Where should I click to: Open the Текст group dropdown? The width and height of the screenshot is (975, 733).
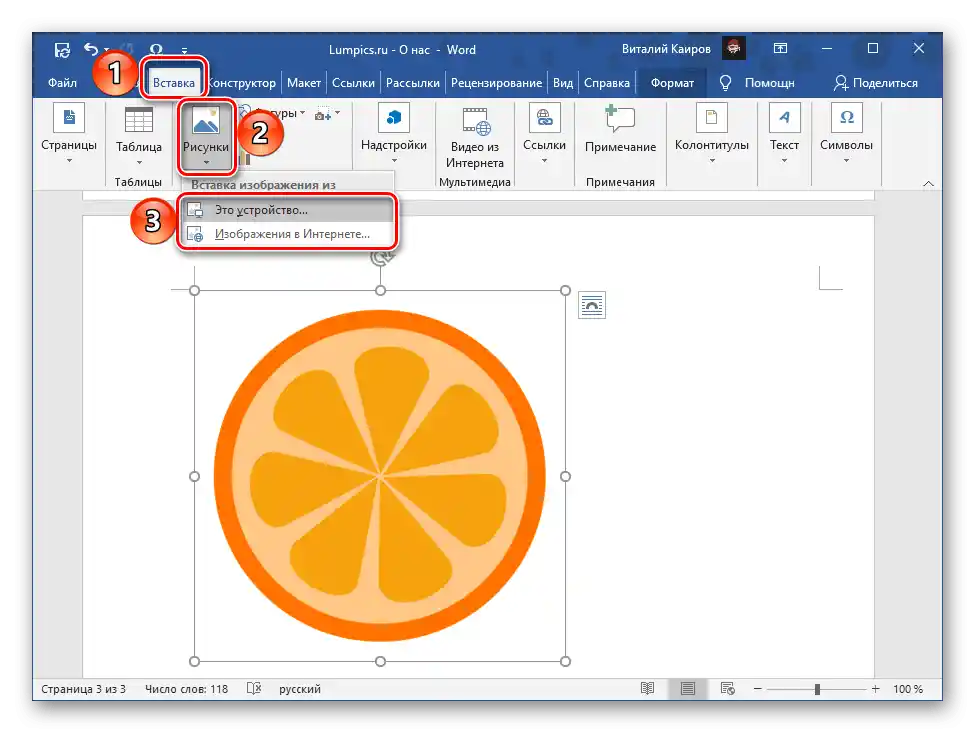[784, 135]
